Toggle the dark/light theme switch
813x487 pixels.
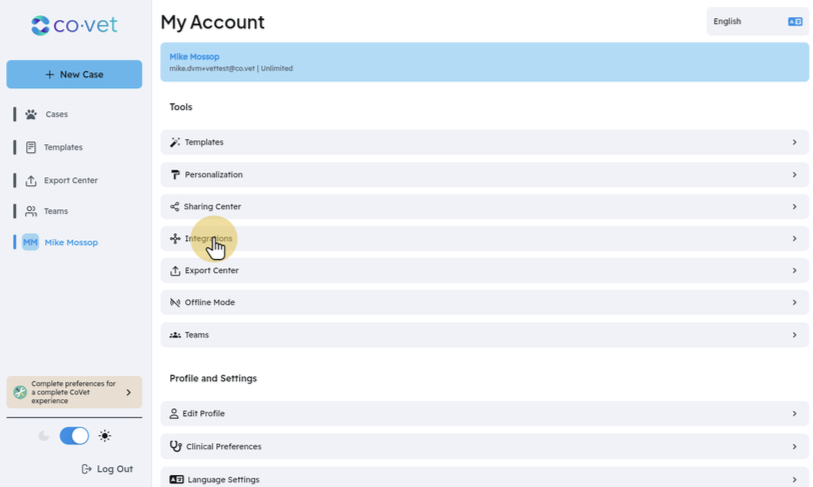tap(74, 436)
